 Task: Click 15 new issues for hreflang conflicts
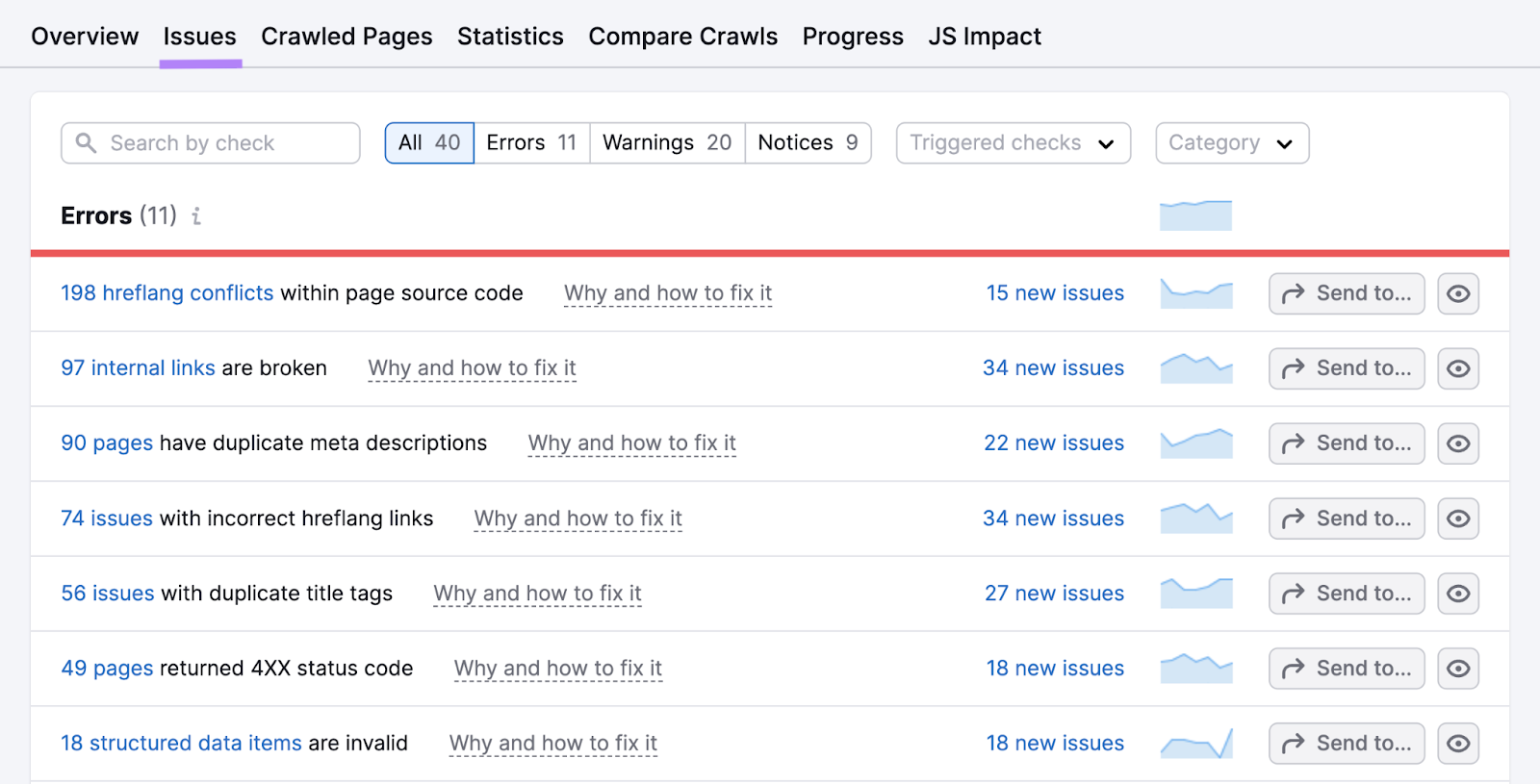click(x=1055, y=293)
